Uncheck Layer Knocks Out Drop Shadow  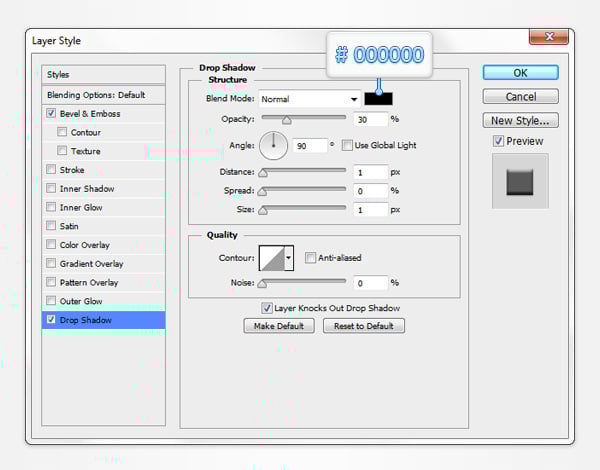coord(267,308)
